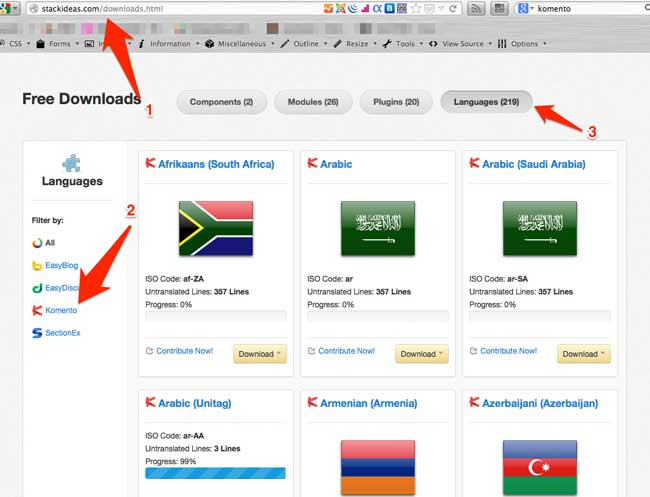Click the Resize ruler icon
Image resolution: width=650 pixels, height=497 pixels.
337,44
